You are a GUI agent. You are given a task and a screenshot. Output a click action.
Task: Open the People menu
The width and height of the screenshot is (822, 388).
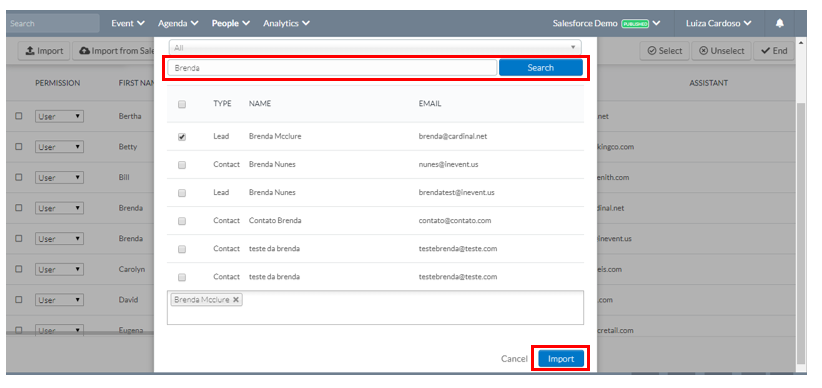tap(231, 23)
